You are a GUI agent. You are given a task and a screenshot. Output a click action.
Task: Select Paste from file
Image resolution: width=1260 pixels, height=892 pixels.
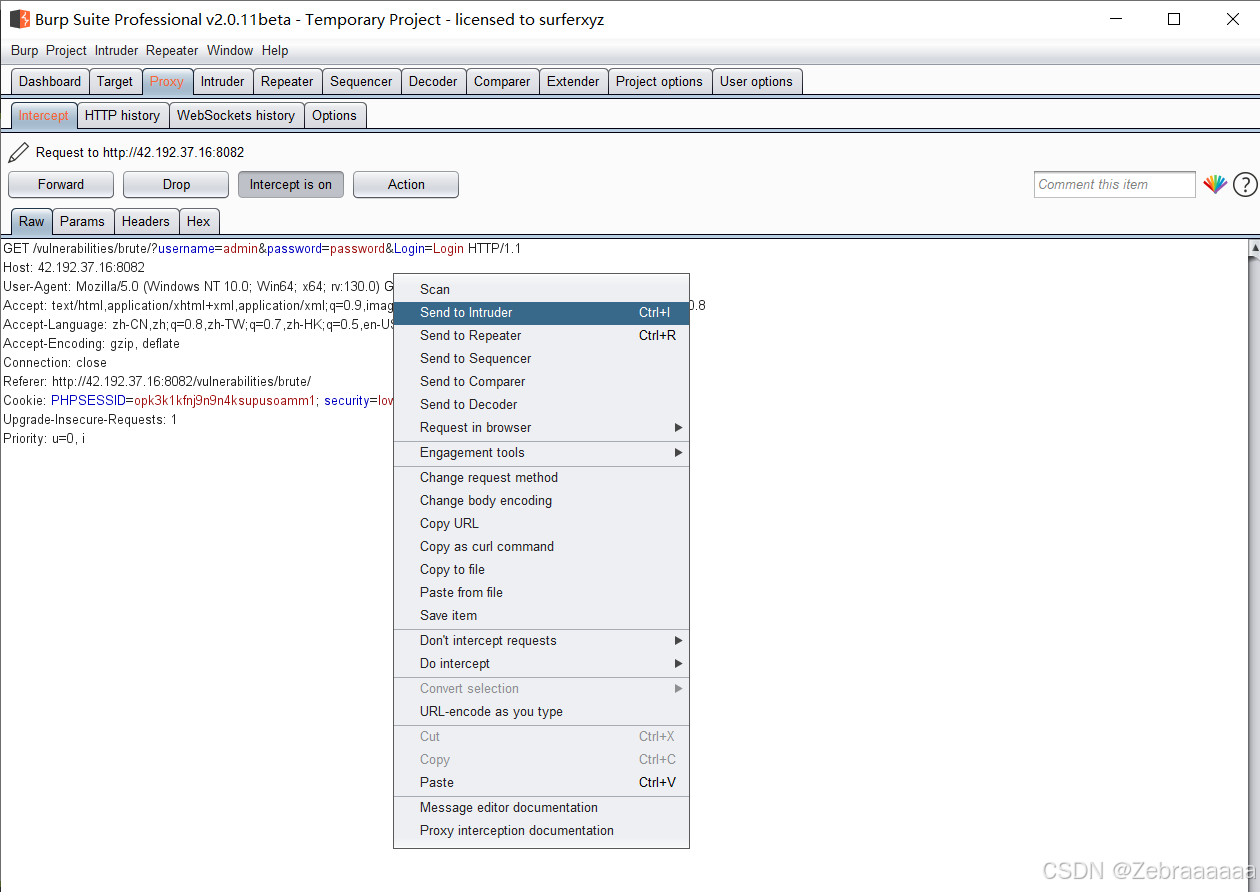541,592
